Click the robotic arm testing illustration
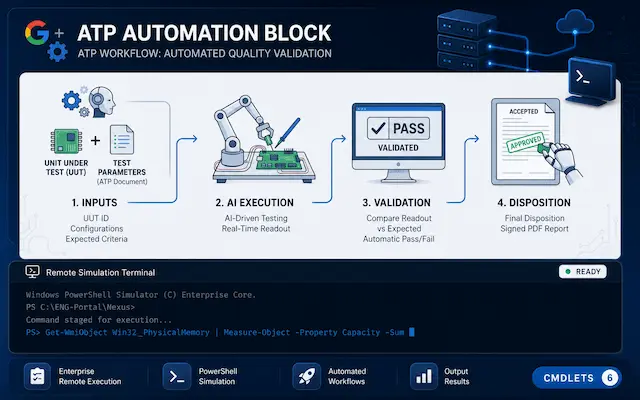Viewport: 640px width, 400px height. [x=264, y=139]
